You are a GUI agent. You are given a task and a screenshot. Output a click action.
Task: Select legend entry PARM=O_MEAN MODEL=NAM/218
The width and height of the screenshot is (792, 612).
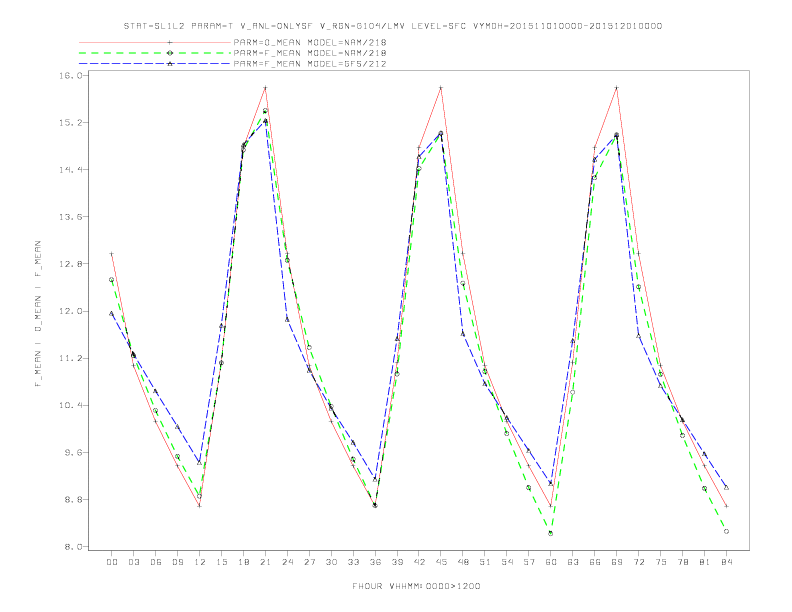[310, 42]
